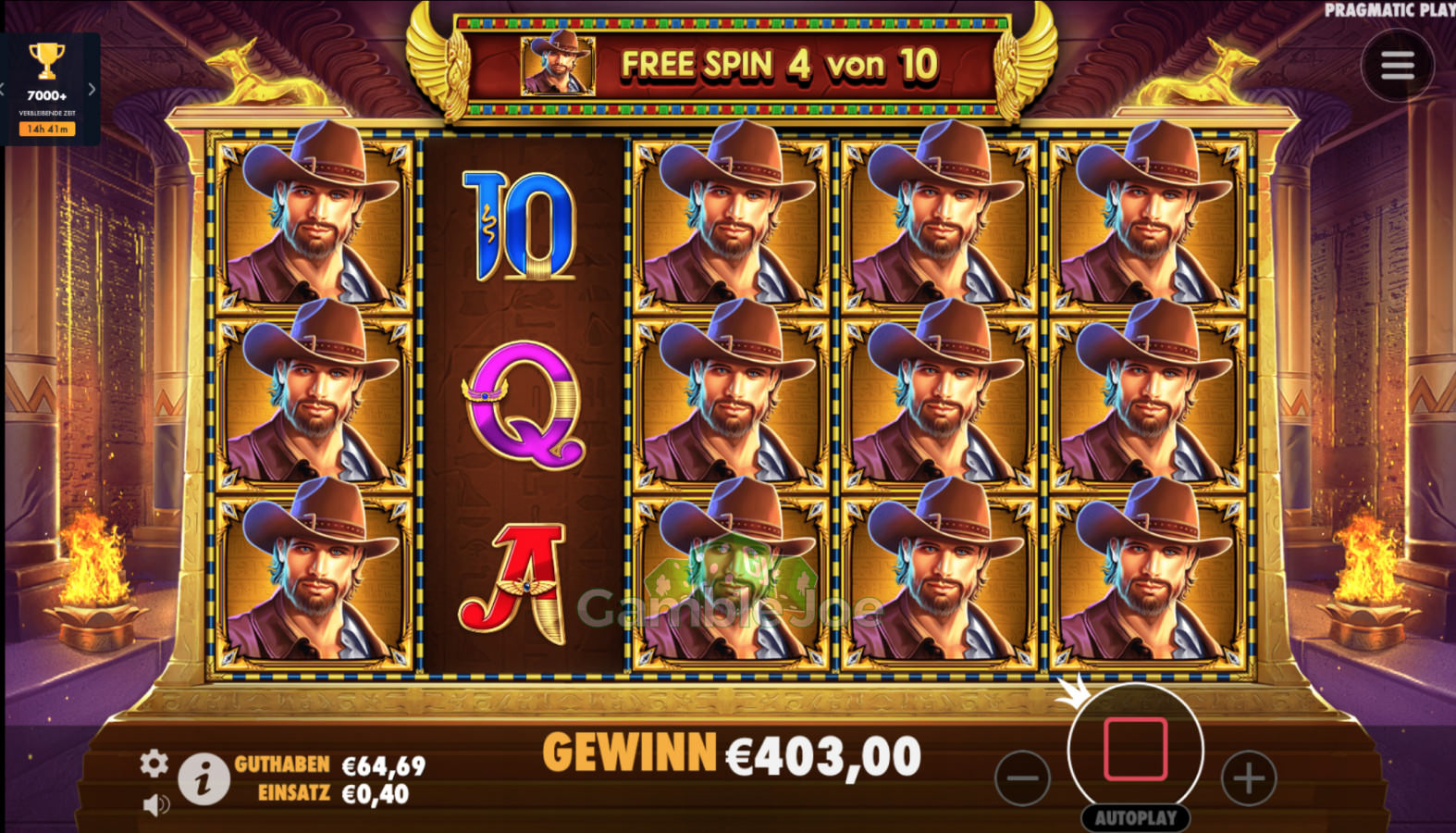Click the Gewinn €403,00 win amount

[731, 755]
